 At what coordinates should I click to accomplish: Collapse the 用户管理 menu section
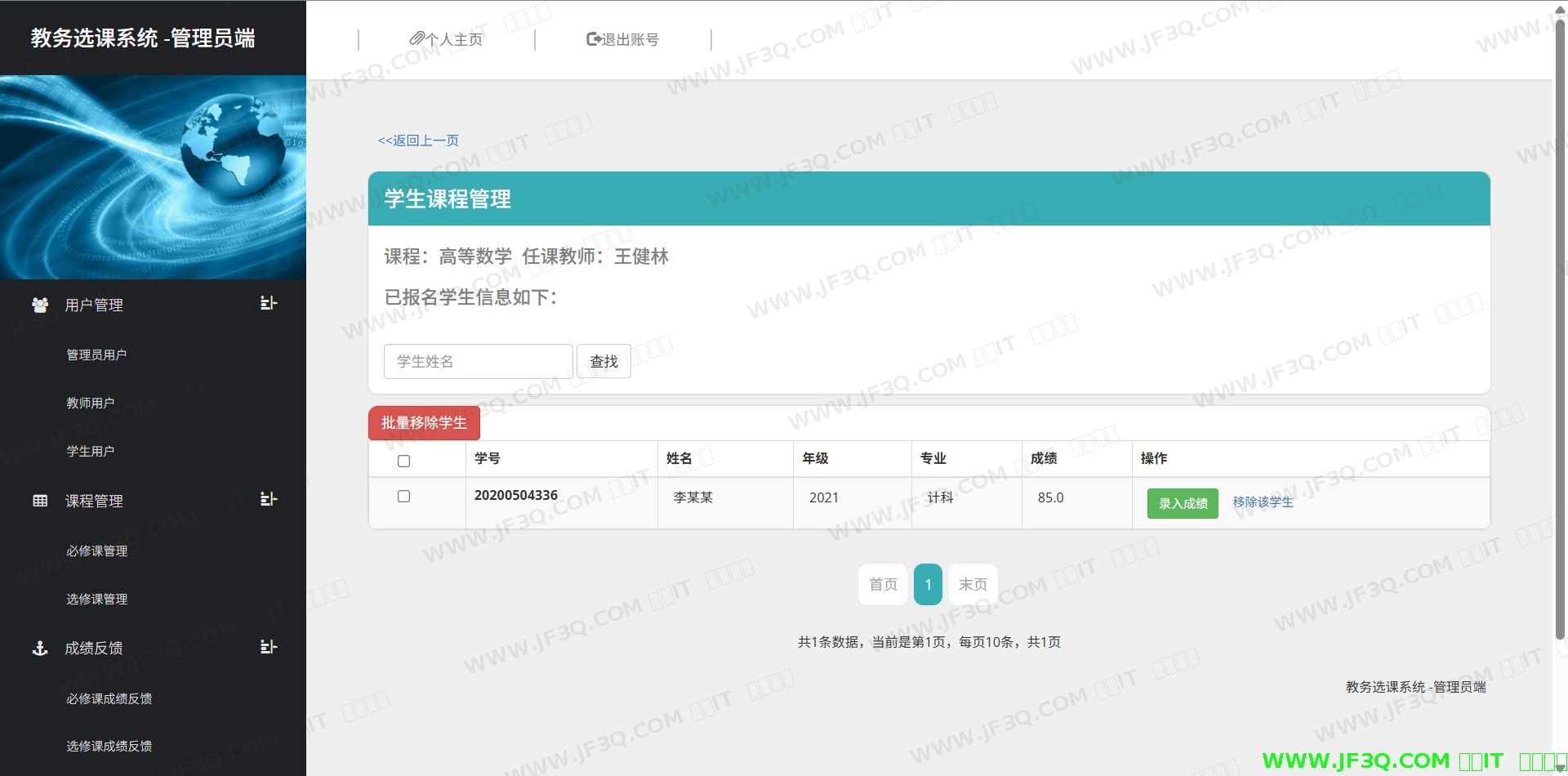tap(268, 303)
